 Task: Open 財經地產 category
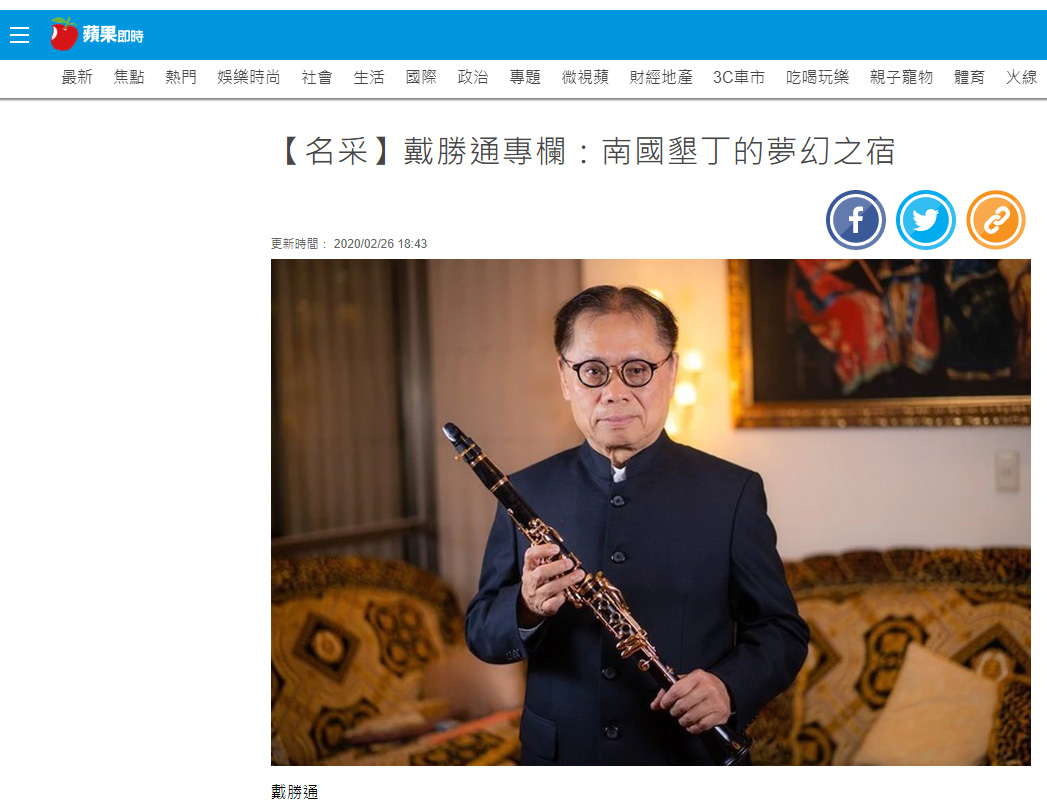661,77
